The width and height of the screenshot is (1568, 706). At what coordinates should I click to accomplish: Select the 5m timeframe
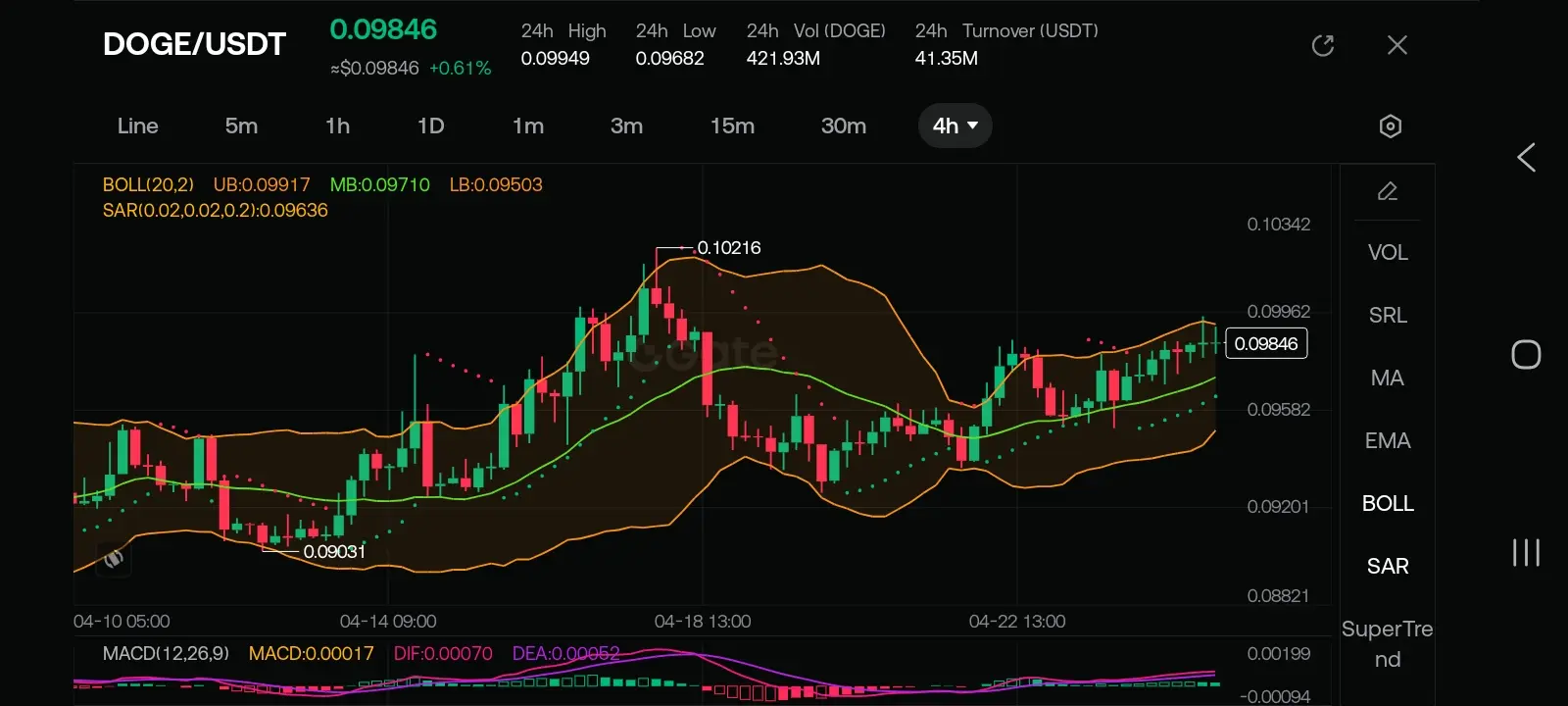point(241,126)
